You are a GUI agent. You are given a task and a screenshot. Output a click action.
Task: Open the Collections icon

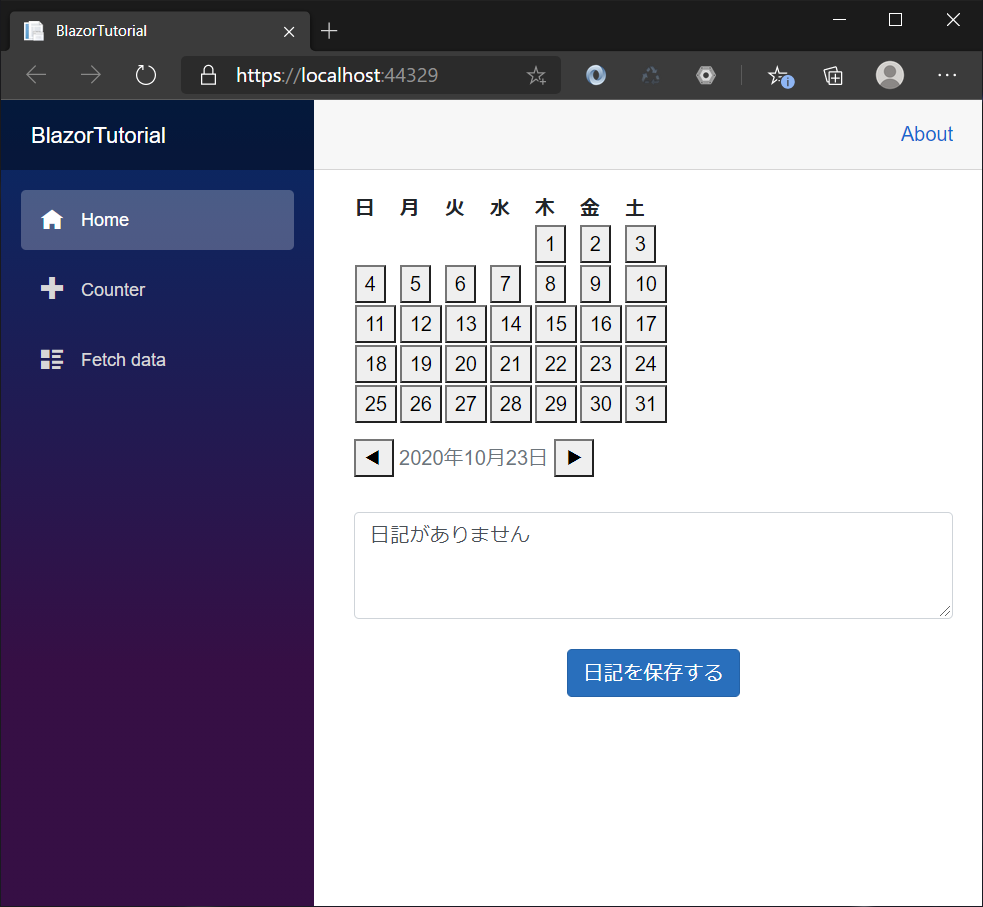coord(833,76)
